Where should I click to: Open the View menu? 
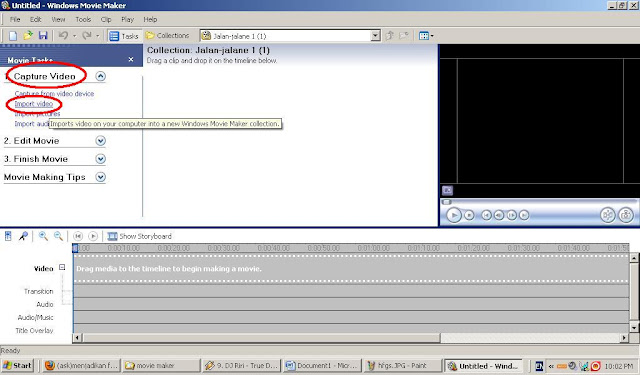pyautogui.click(x=58, y=19)
